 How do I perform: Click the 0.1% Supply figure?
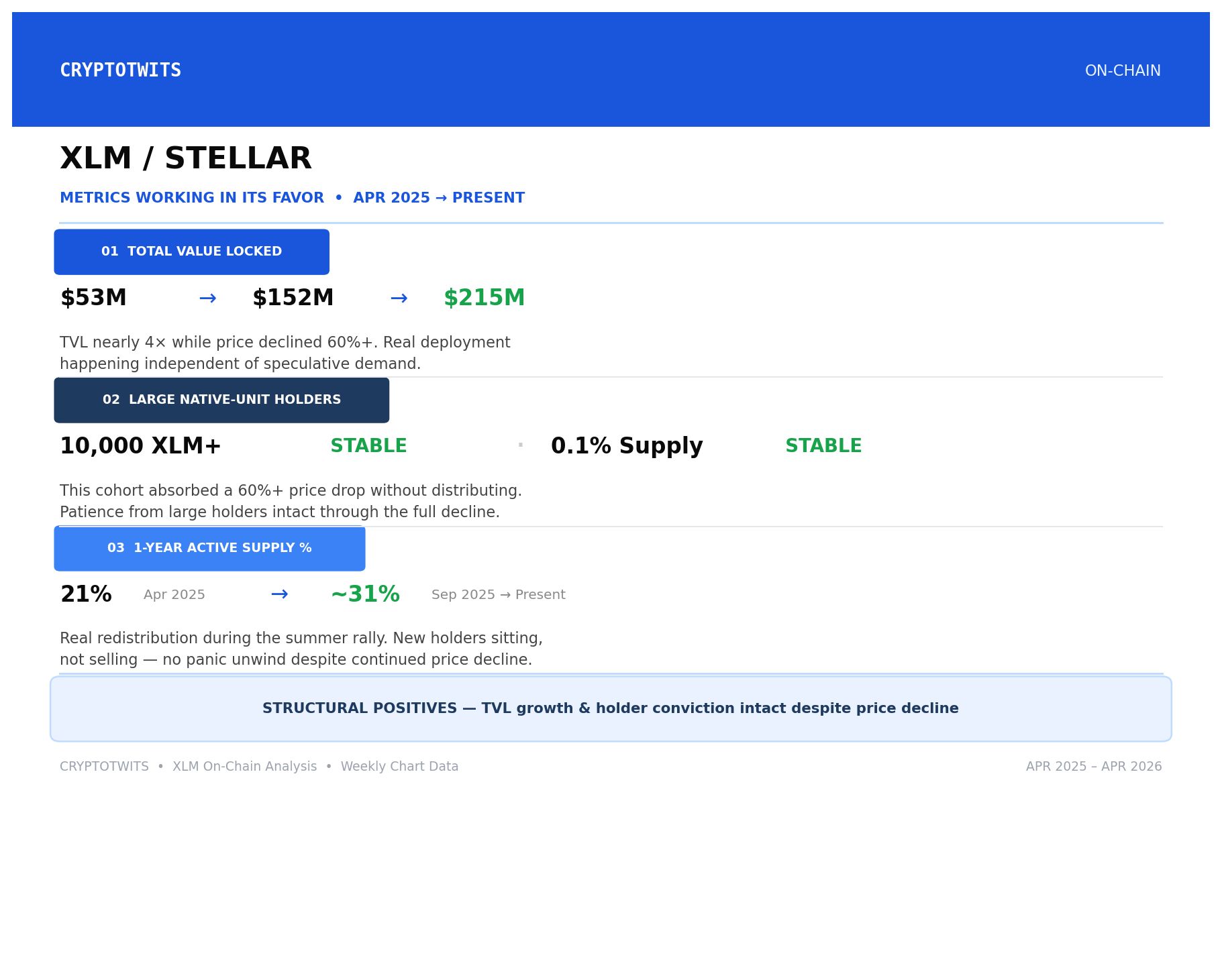point(627,446)
